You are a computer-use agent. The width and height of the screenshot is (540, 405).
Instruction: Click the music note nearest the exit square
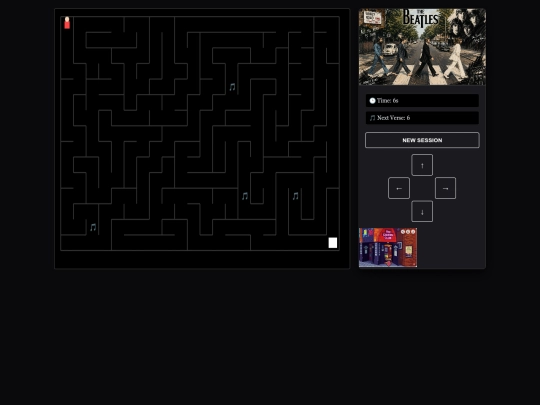(x=295, y=196)
